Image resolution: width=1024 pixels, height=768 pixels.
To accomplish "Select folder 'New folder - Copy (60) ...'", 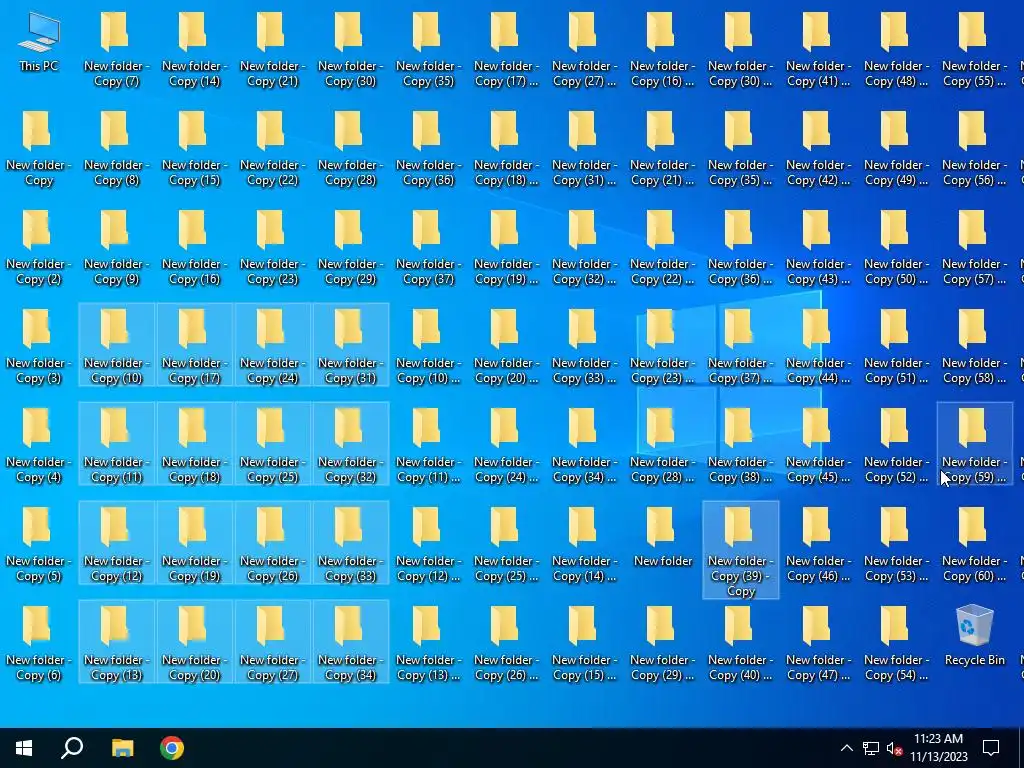I will coord(974,545).
